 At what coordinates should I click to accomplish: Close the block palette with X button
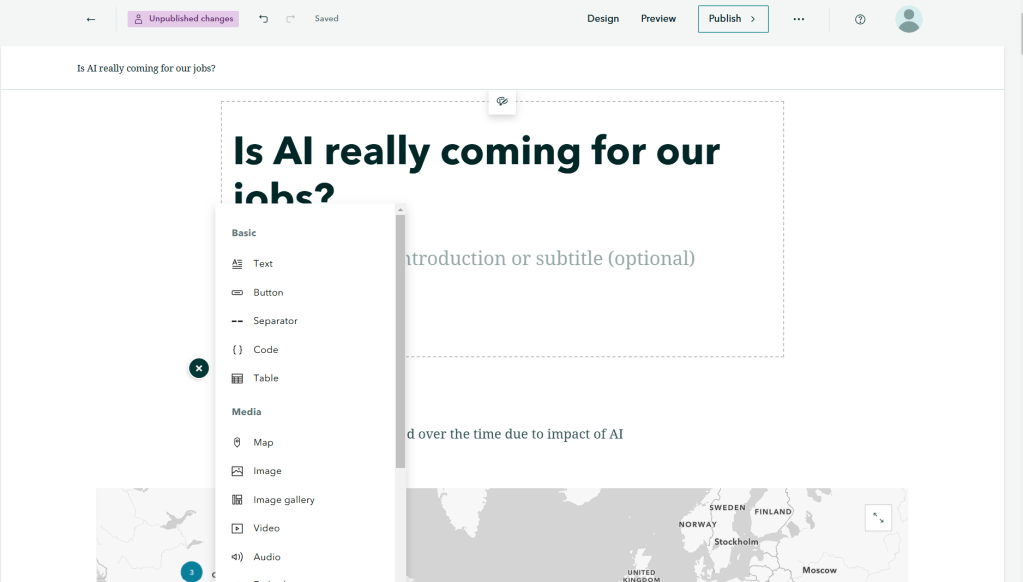click(x=199, y=368)
